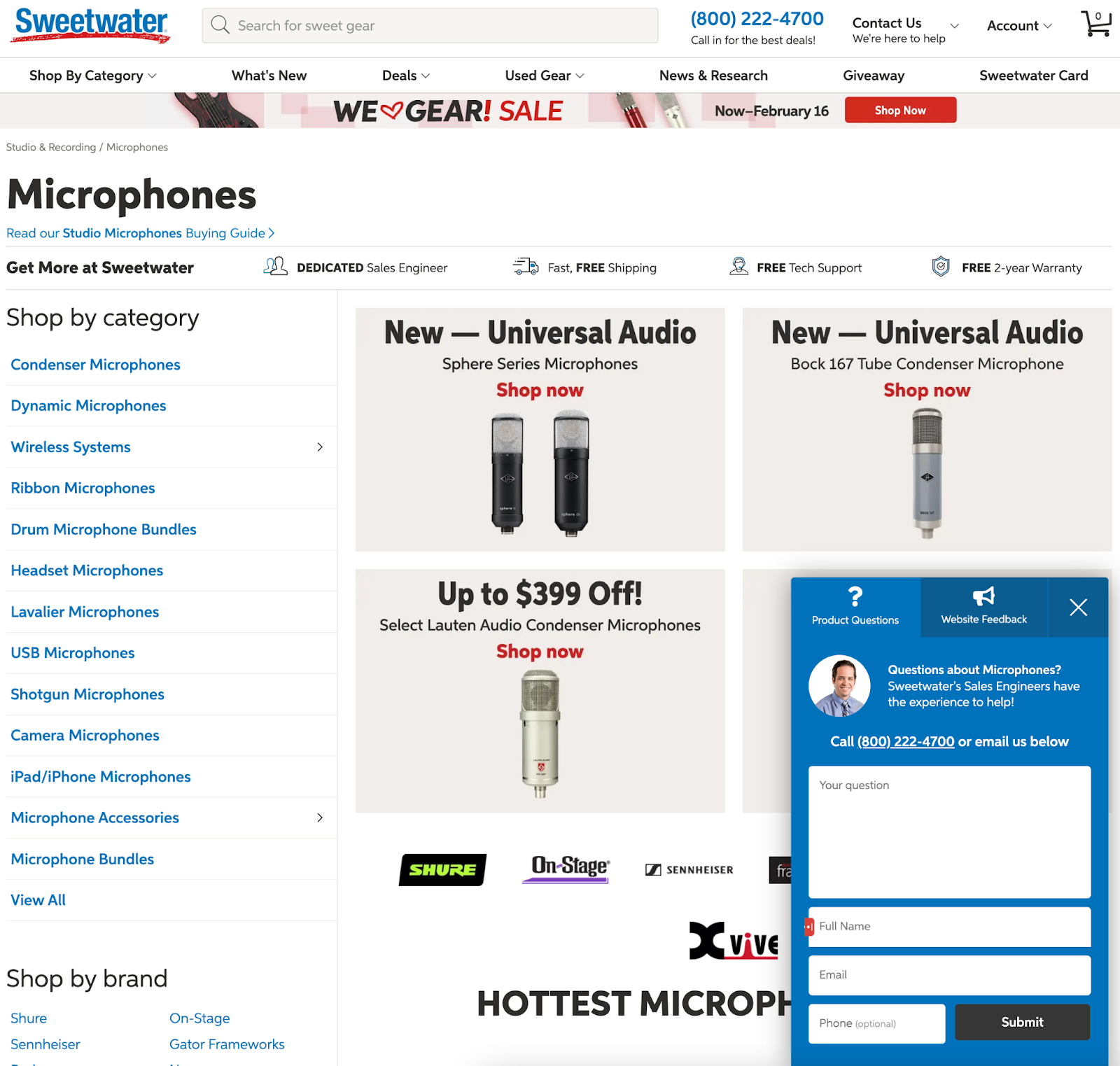Select the Product Questions question mark icon

coord(855,596)
